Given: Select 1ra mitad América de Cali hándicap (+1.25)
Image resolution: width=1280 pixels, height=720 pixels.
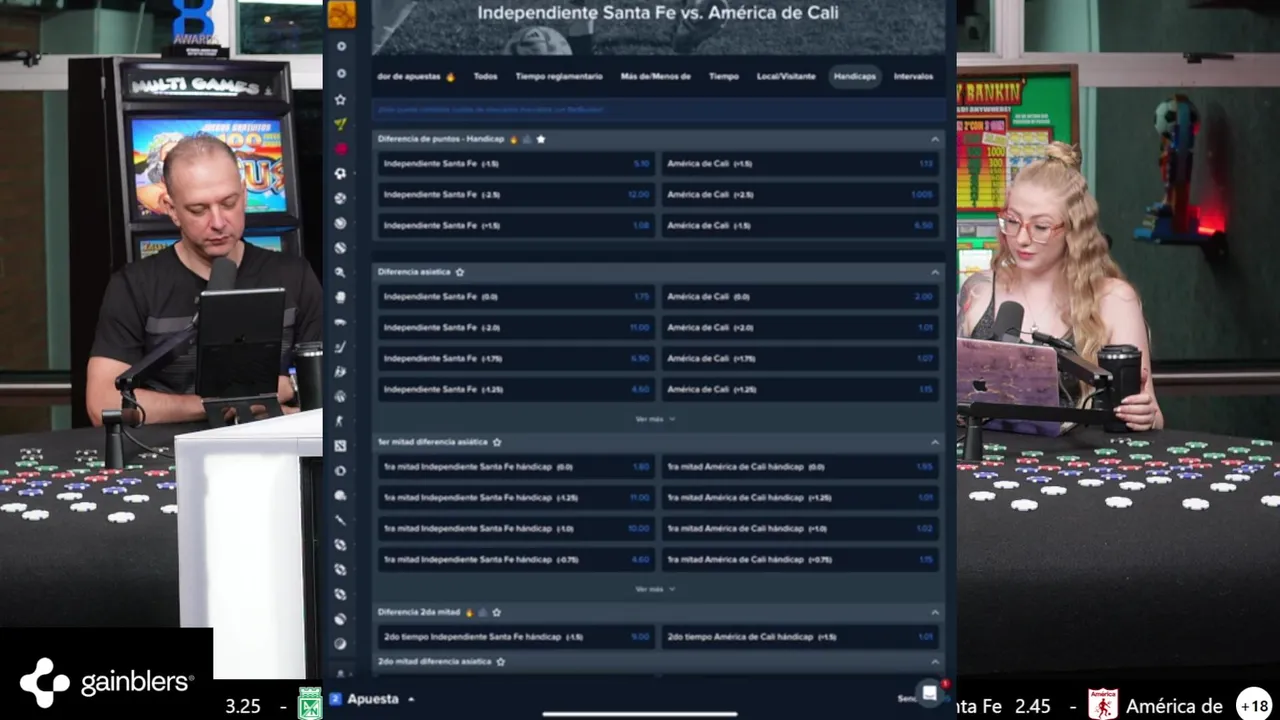Looking at the screenshot, I should tap(800, 498).
